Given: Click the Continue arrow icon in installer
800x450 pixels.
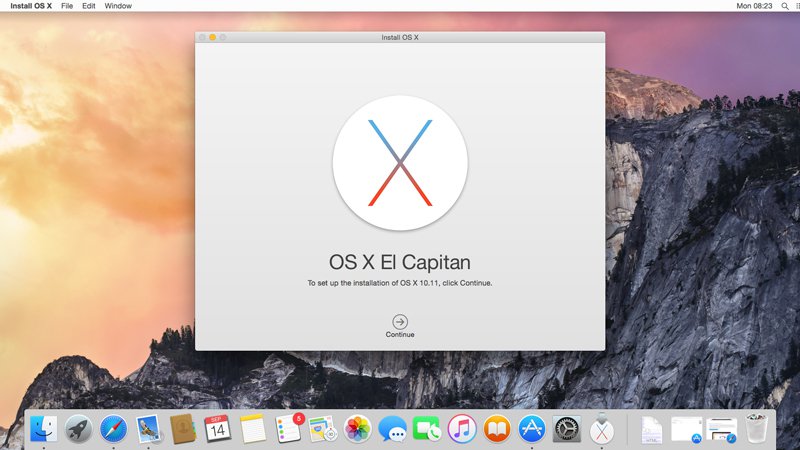Looking at the screenshot, I should pos(400,321).
